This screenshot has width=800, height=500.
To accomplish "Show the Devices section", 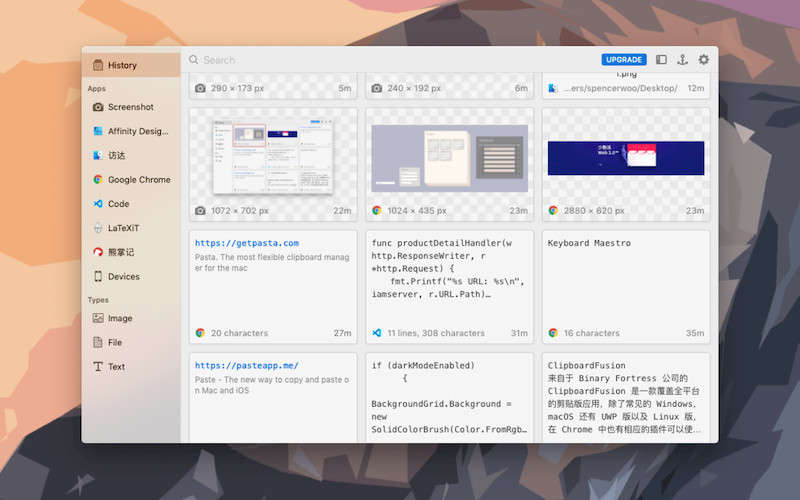I will 131,277.
